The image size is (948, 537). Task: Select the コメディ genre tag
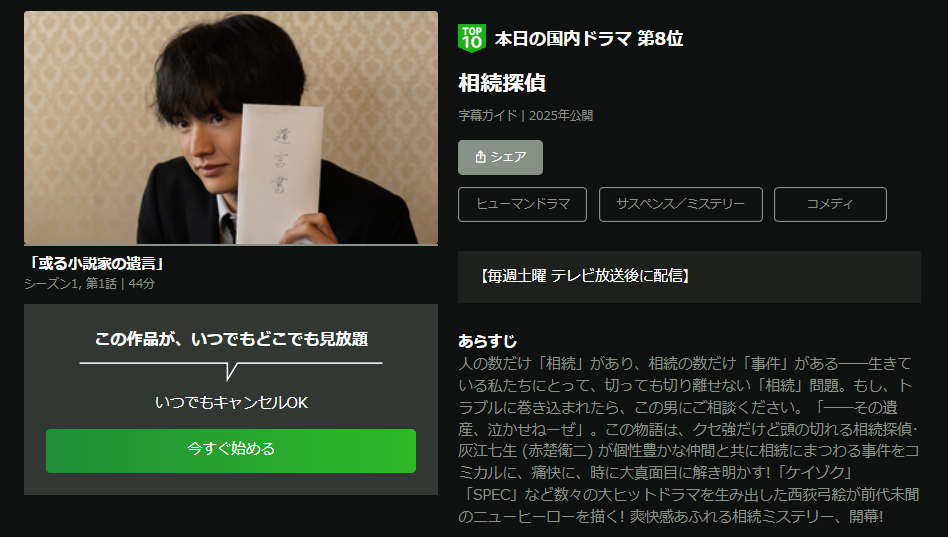click(830, 204)
